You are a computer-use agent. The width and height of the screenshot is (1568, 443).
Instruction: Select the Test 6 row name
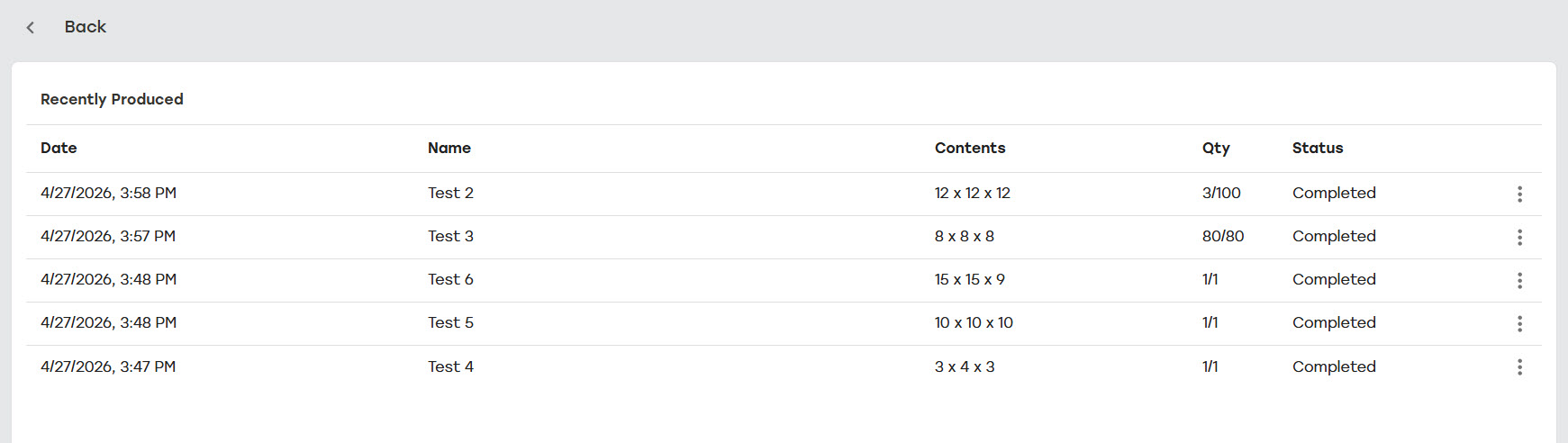[450, 279]
